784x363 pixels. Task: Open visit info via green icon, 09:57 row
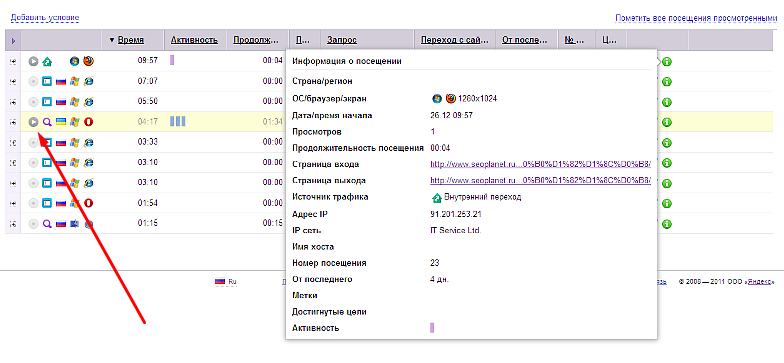click(666, 62)
